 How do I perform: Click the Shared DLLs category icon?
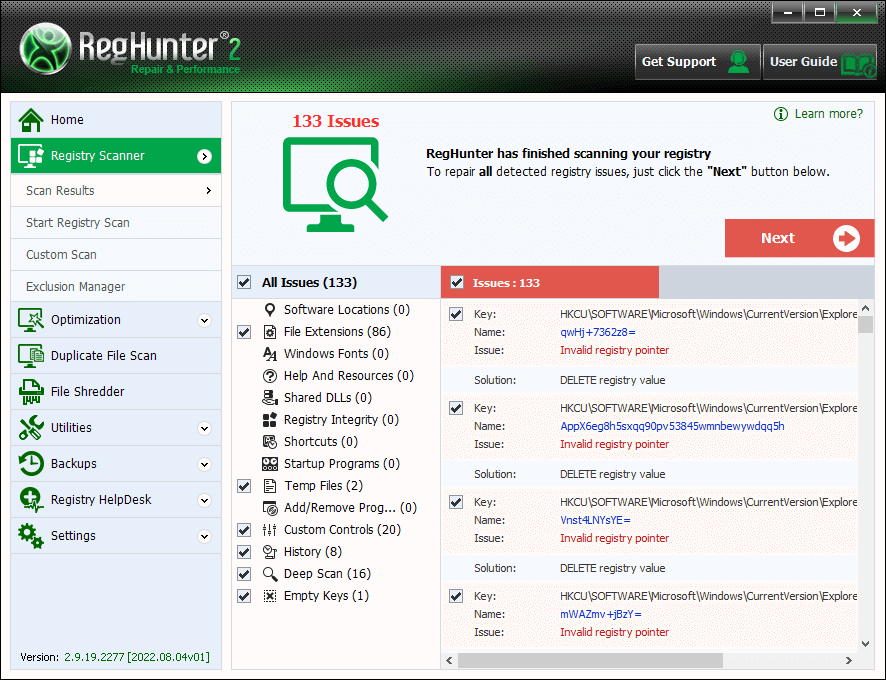[x=269, y=398]
